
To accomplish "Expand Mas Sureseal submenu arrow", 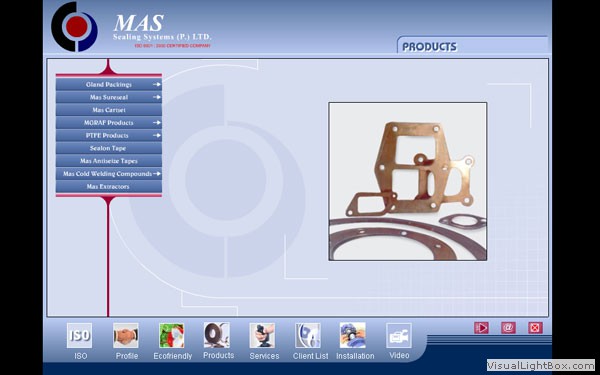I will click(157, 97).
